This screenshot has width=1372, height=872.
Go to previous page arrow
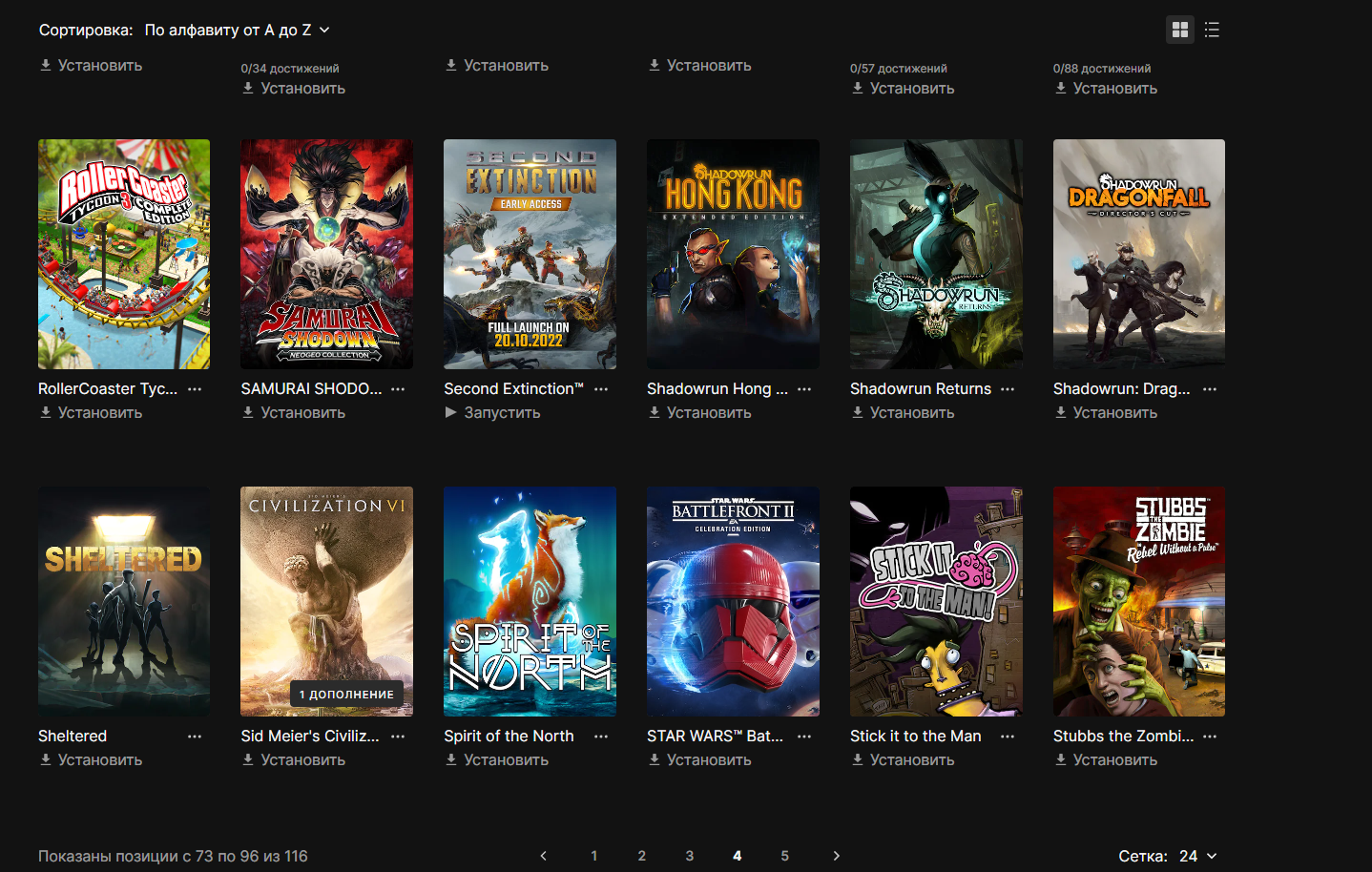pos(544,856)
